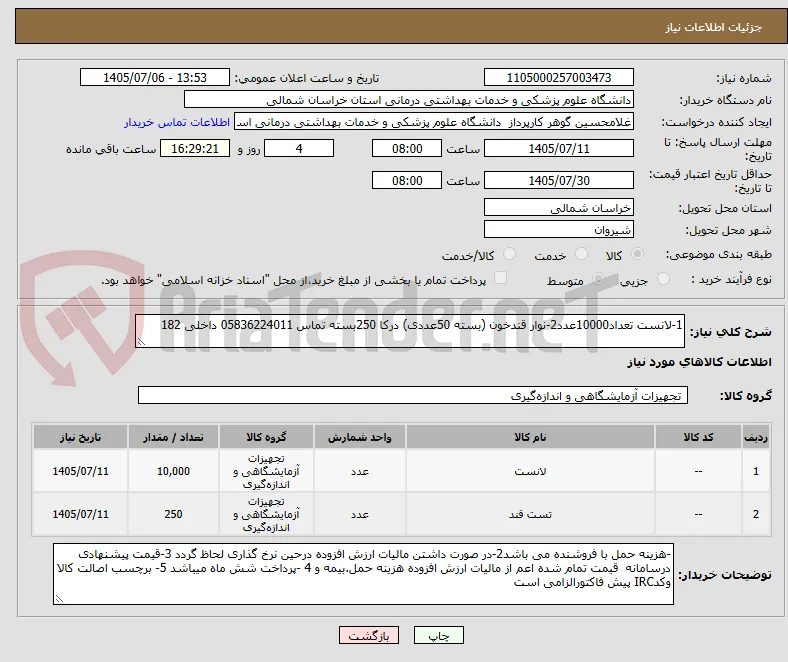Select the کالا radio button
The image size is (788, 662).
click(637, 254)
